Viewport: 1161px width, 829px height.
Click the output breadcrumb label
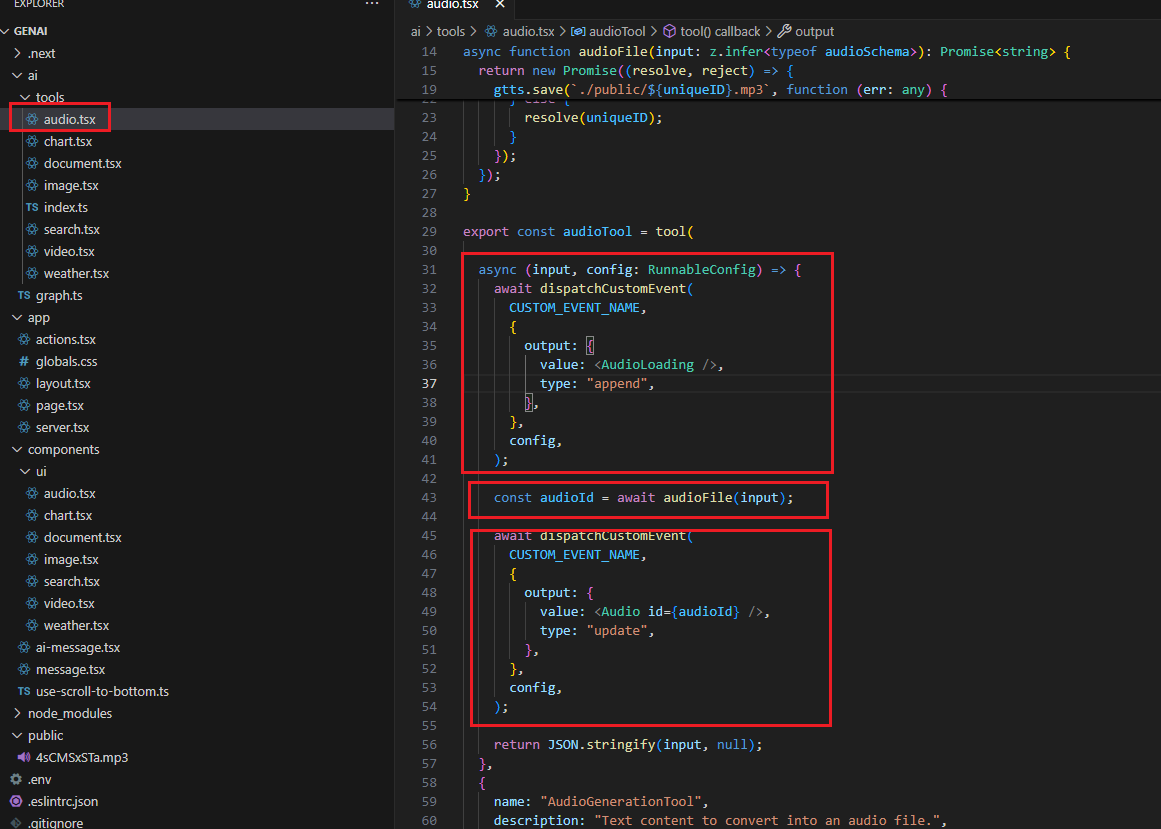814,31
